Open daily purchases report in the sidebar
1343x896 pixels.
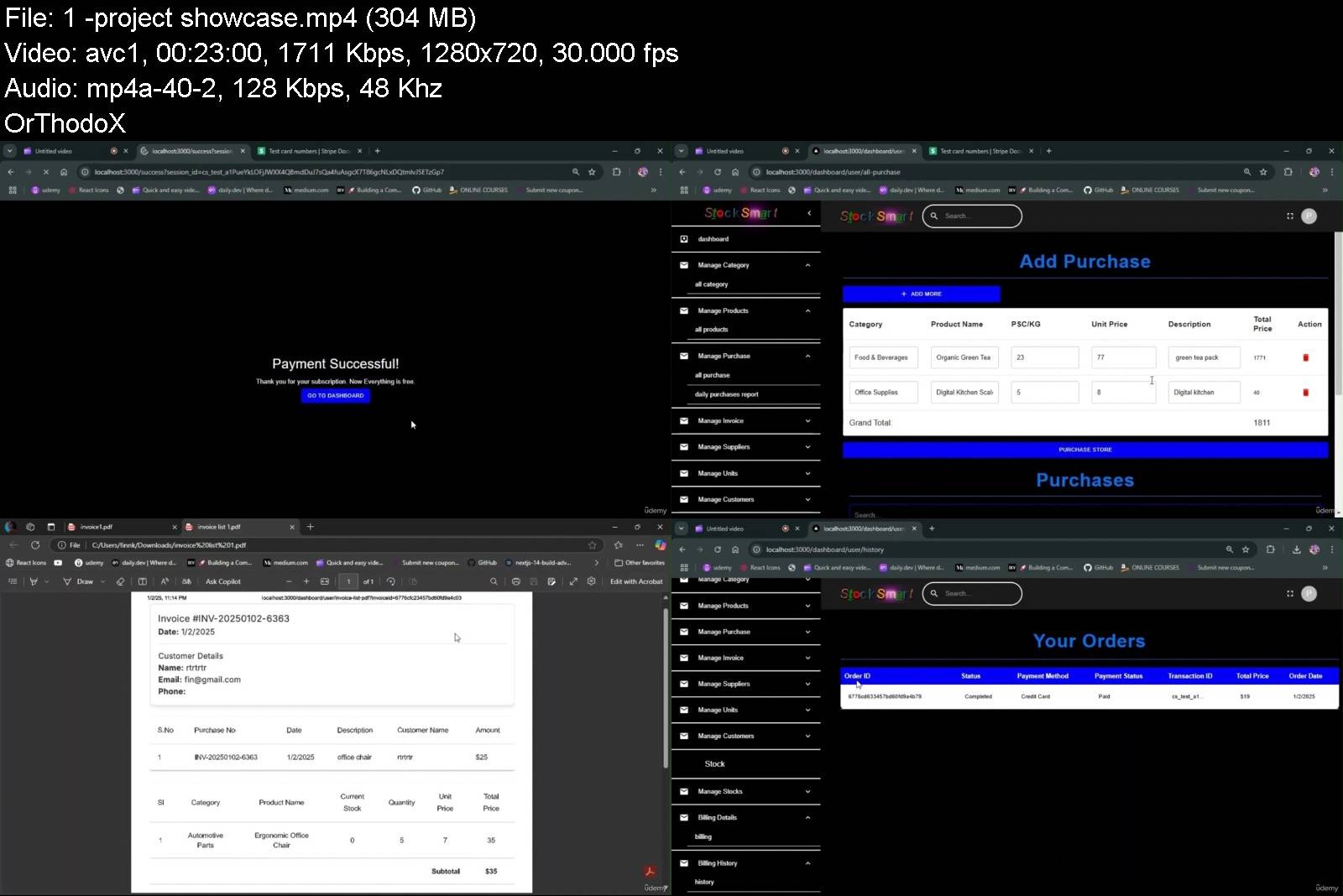click(x=726, y=394)
